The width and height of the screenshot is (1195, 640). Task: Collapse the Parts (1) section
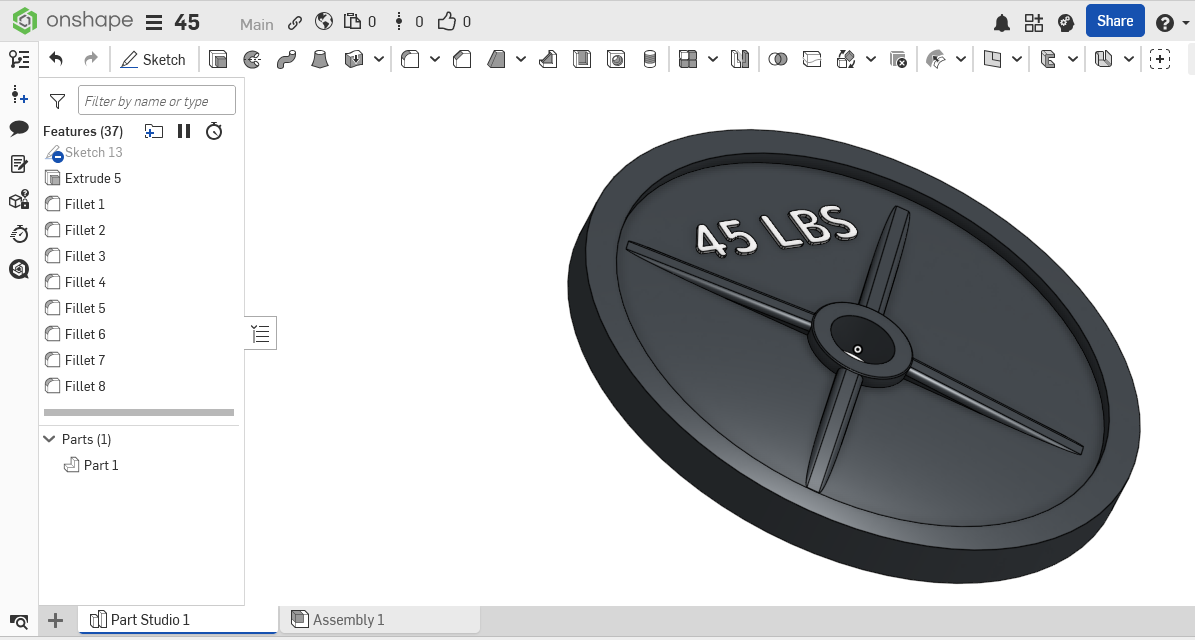coord(49,439)
